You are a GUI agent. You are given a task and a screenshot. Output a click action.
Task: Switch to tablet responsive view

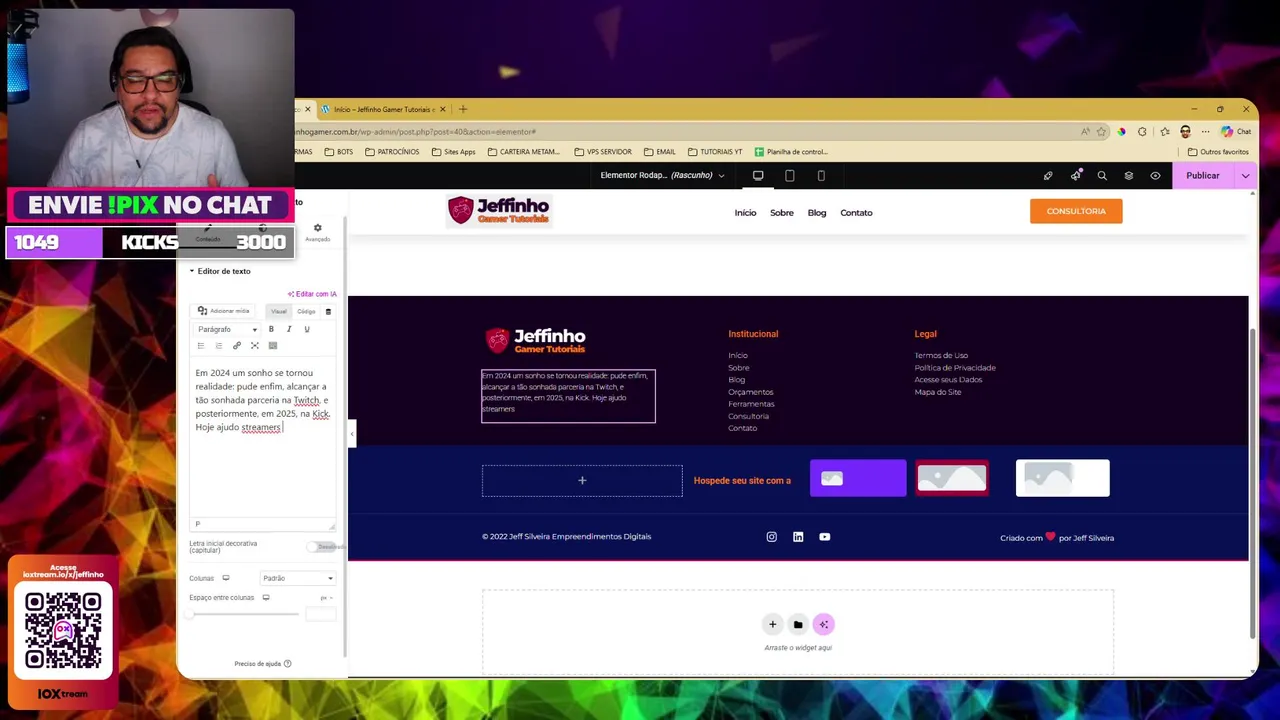(789, 176)
